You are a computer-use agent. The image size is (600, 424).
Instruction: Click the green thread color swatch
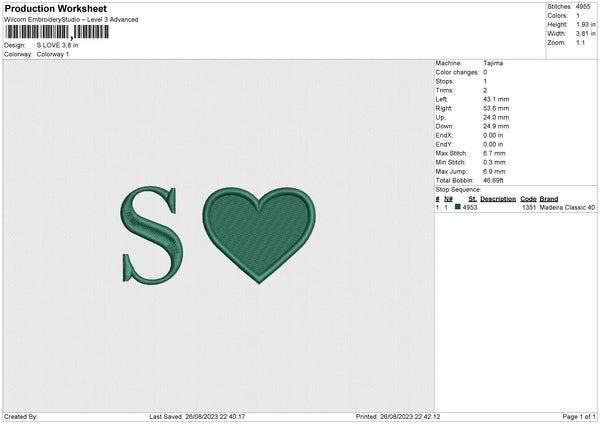[458, 207]
